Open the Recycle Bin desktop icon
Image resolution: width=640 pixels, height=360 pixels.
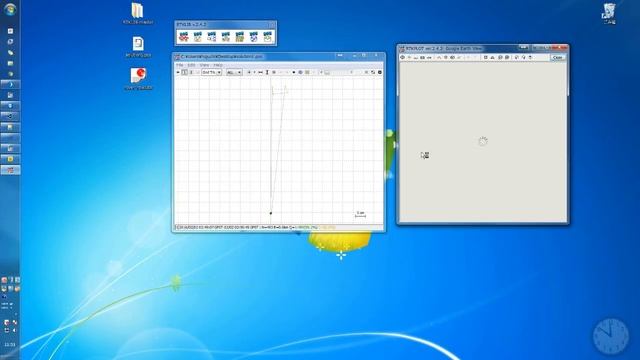pos(609,13)
